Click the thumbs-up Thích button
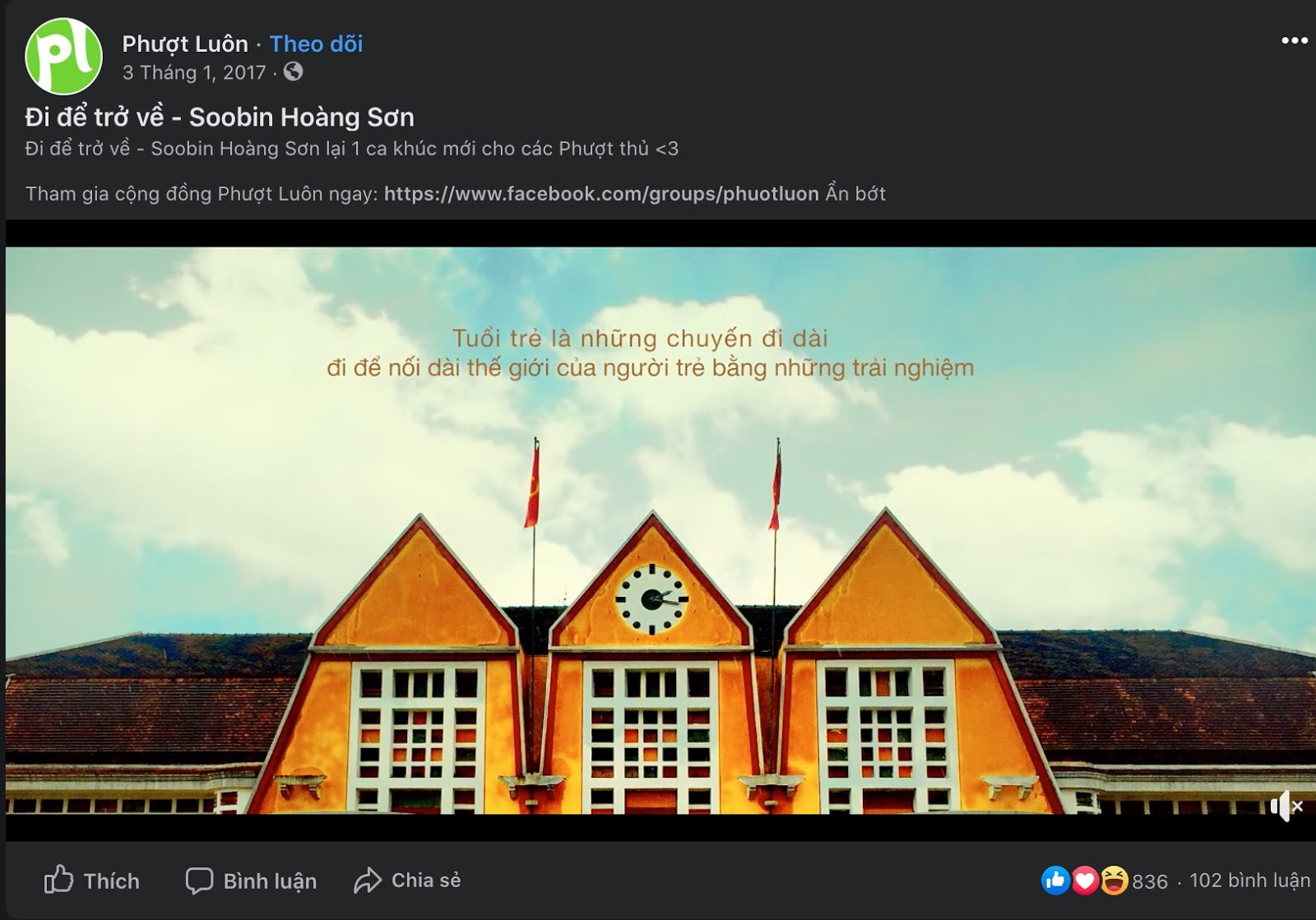 pos(91,881)
